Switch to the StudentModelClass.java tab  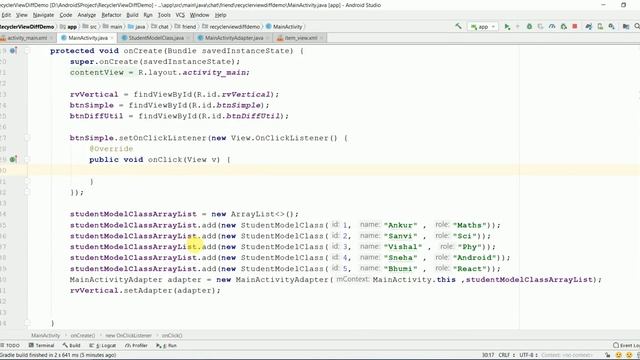click(156, 38)
